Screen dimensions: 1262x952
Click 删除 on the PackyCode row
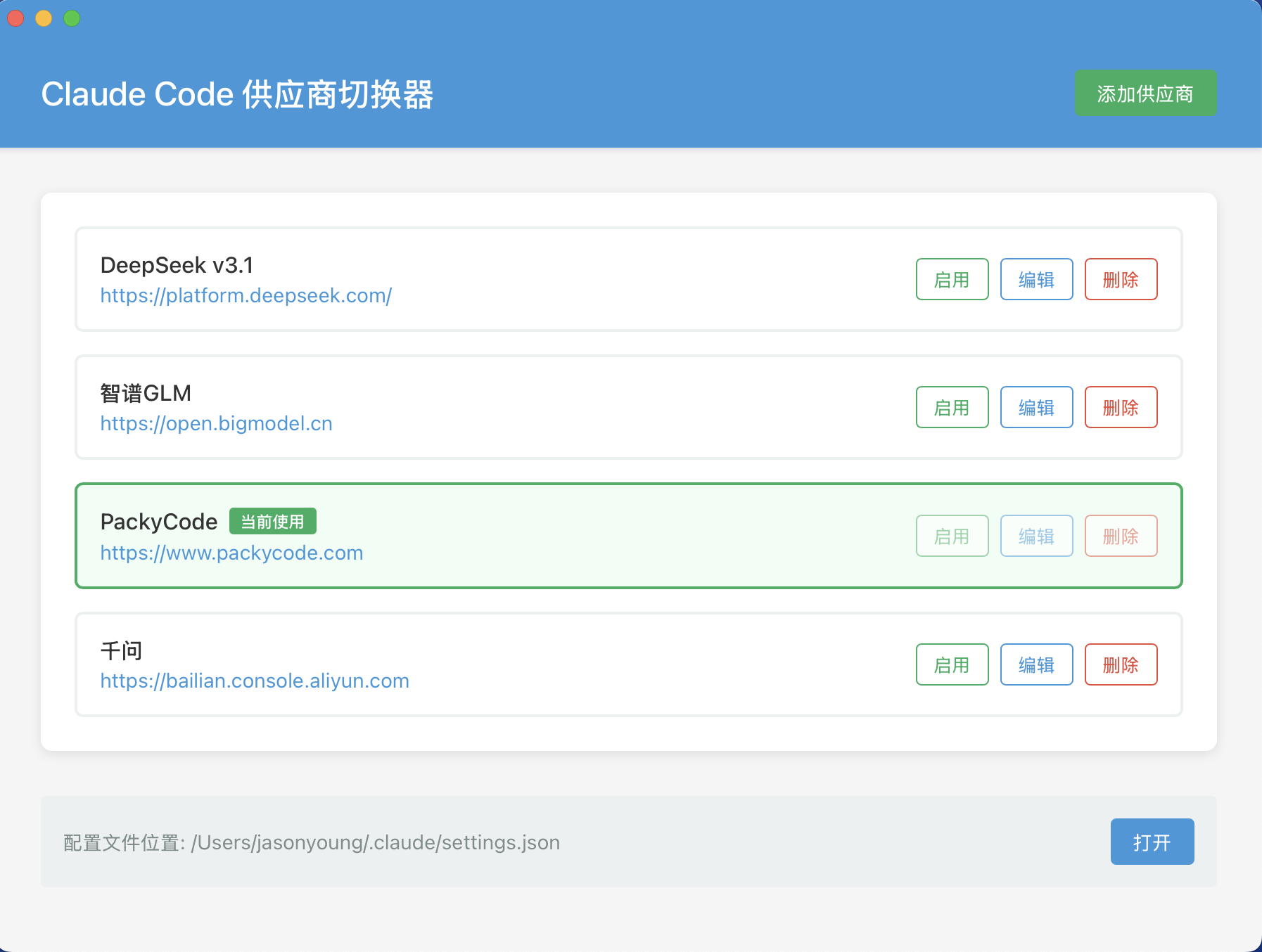click(1121, 536)
